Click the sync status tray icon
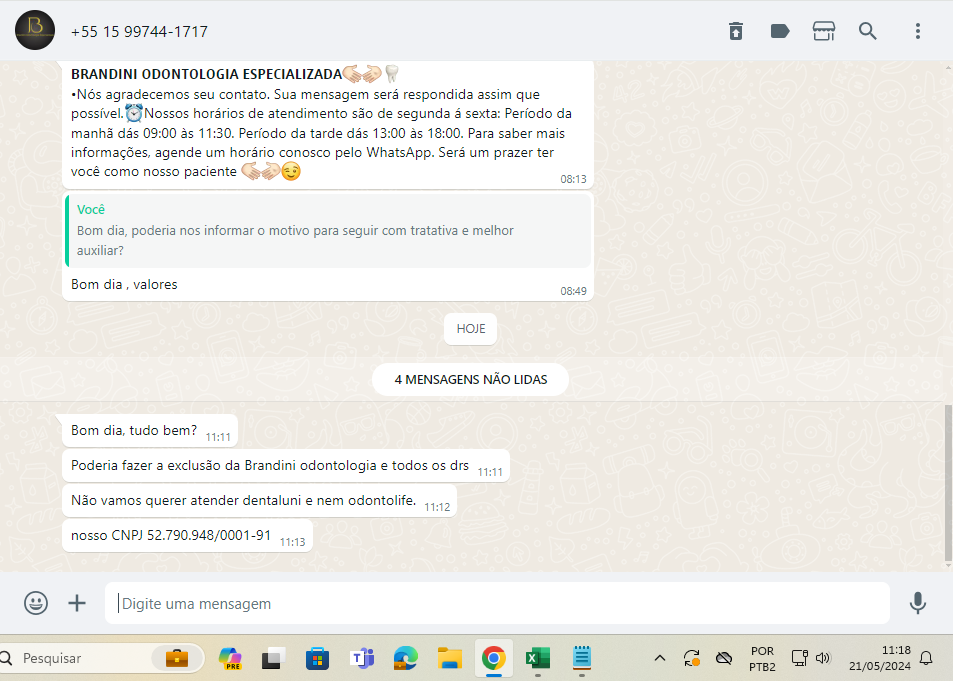The width and height of the screenshot is (953, 681). (x=692, y=658)
